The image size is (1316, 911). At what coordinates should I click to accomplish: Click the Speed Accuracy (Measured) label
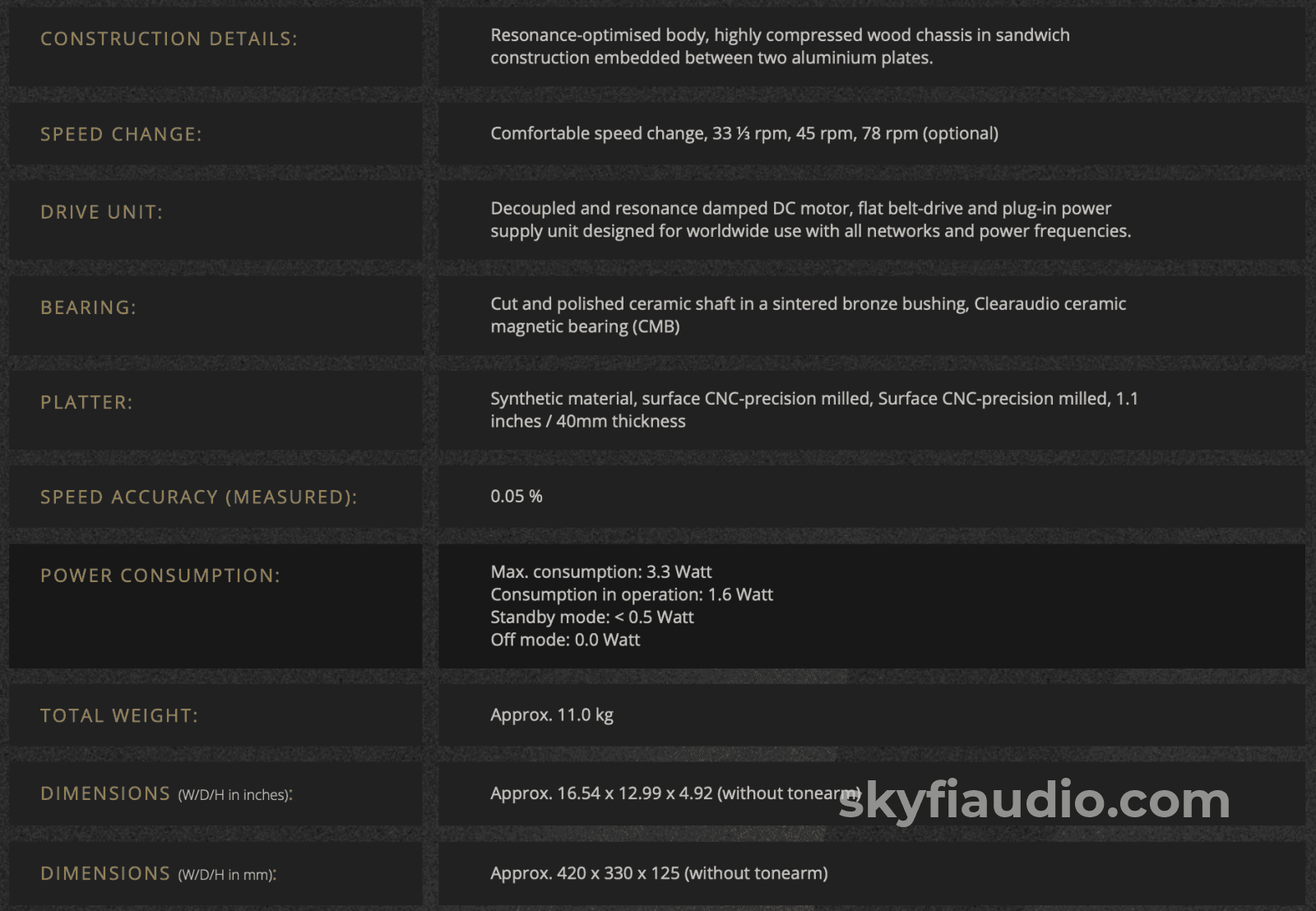pos(198,497)
